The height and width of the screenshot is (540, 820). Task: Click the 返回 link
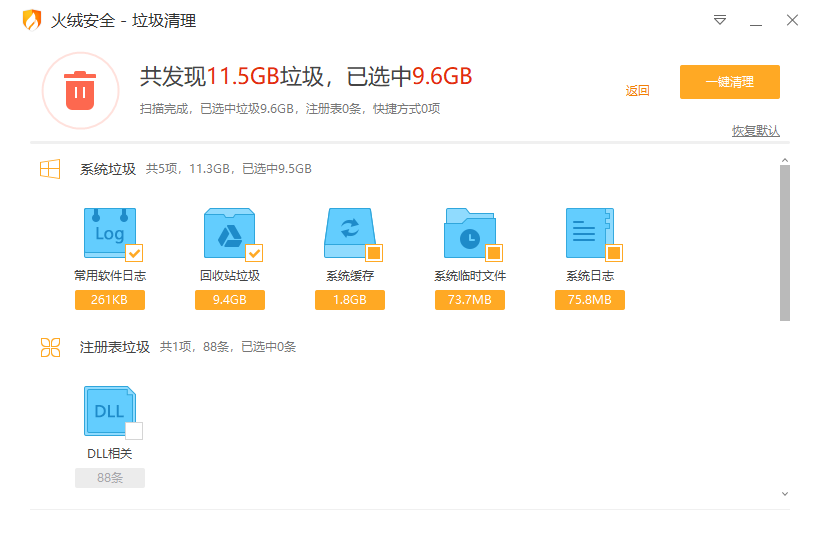click(637, 90)
